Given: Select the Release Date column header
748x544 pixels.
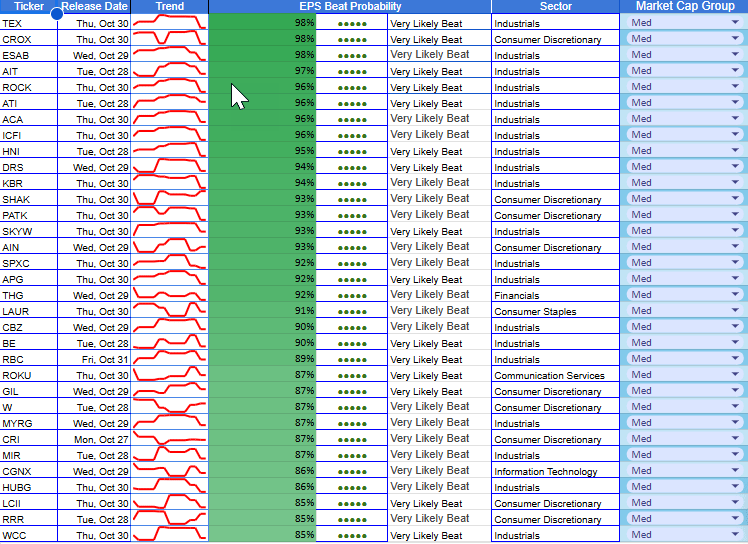Looking at the screenshot, I should 94,6.
